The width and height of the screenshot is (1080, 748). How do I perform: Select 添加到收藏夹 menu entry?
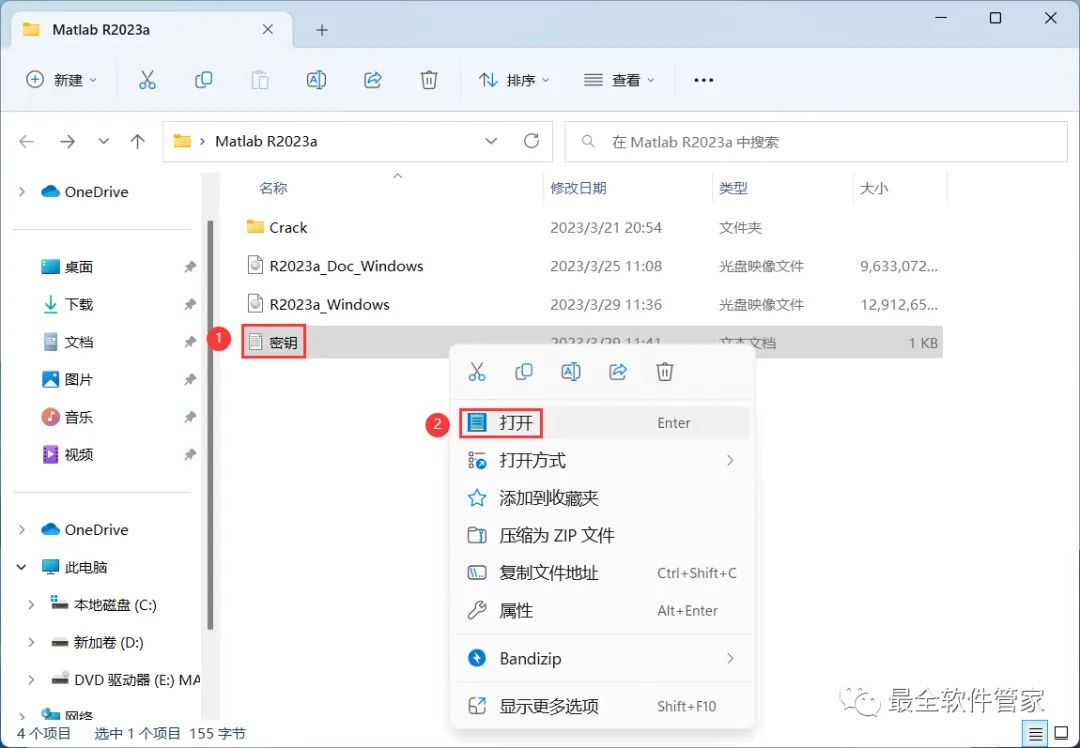point(603,498)
